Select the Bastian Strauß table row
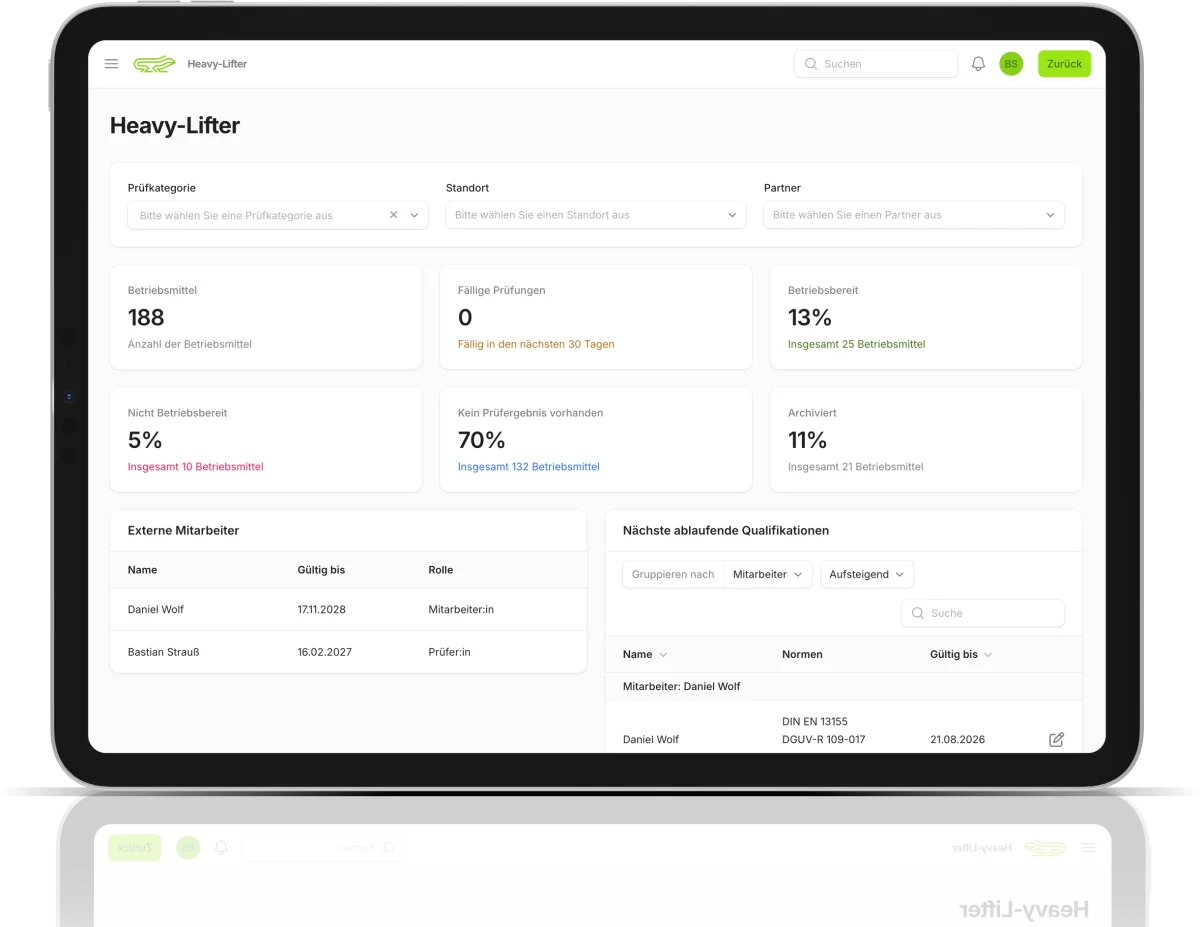Image resolution: width=1200 pixels, height=927 pixels. click(x=348, y=652)
